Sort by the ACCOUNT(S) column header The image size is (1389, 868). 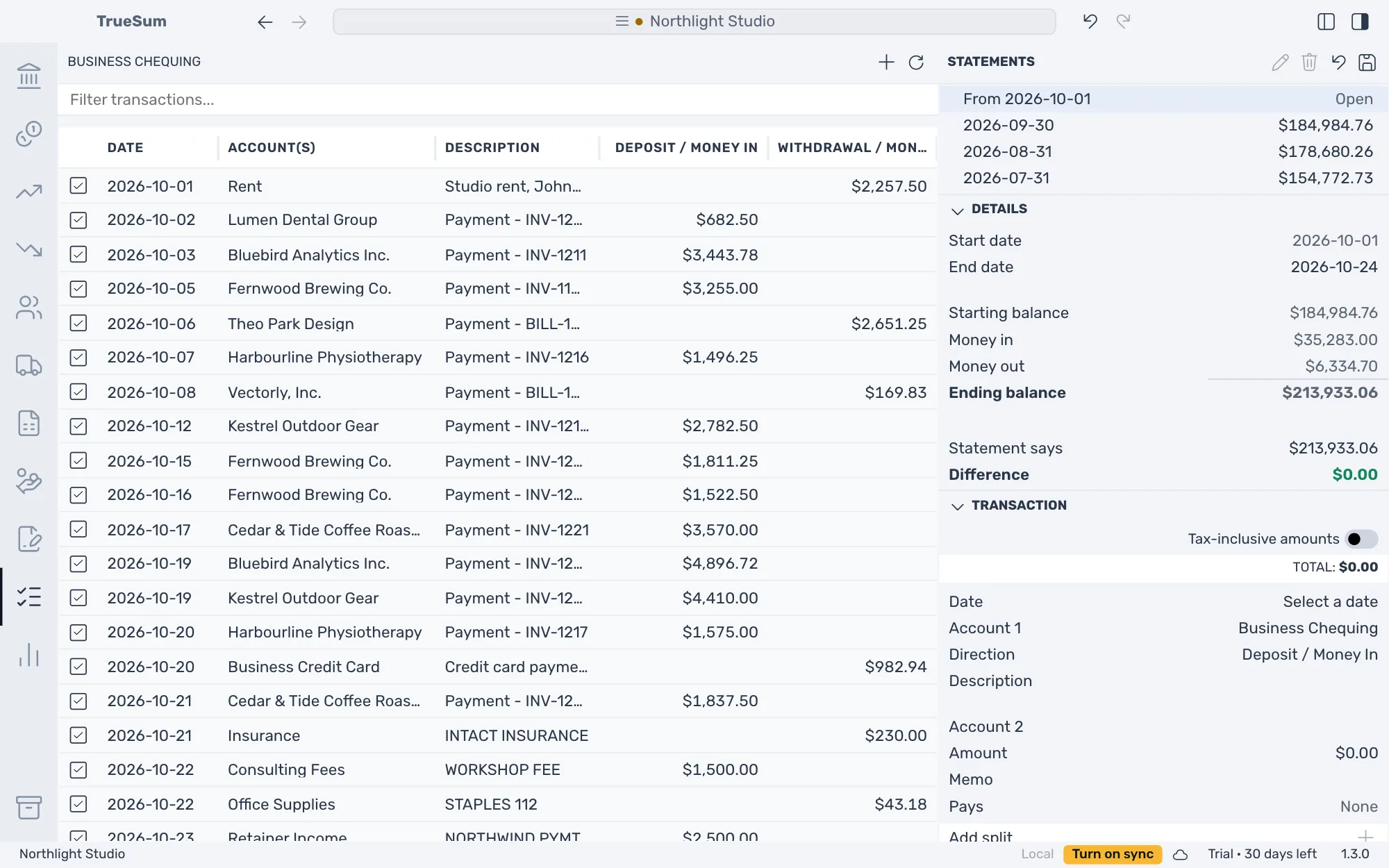(272, 147)
